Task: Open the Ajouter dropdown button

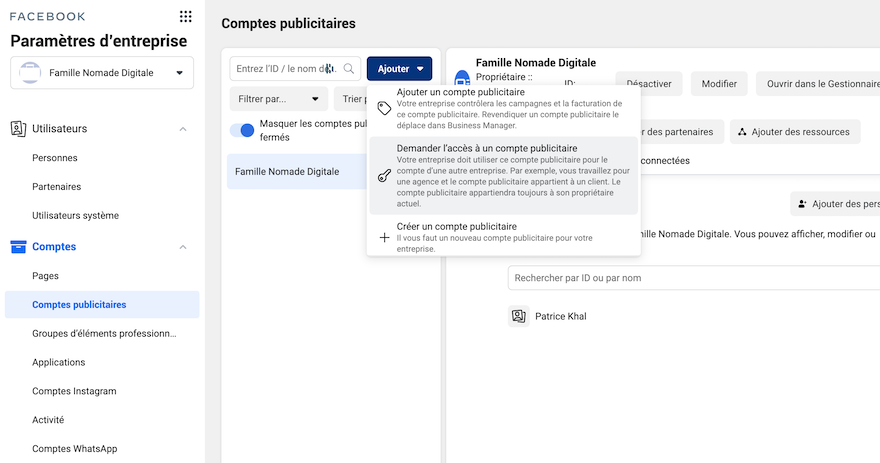Action: [x=399, y=68]
